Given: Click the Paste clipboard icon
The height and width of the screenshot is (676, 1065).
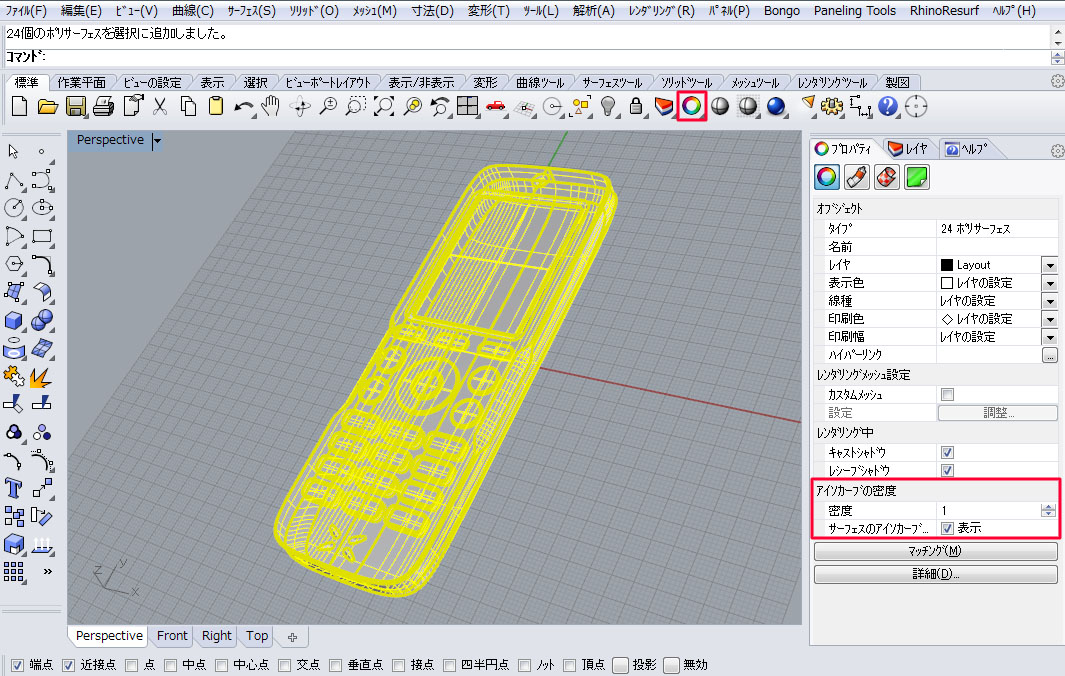Looking at the screenshot, I should pyautogui.click(x=216, y=107).
